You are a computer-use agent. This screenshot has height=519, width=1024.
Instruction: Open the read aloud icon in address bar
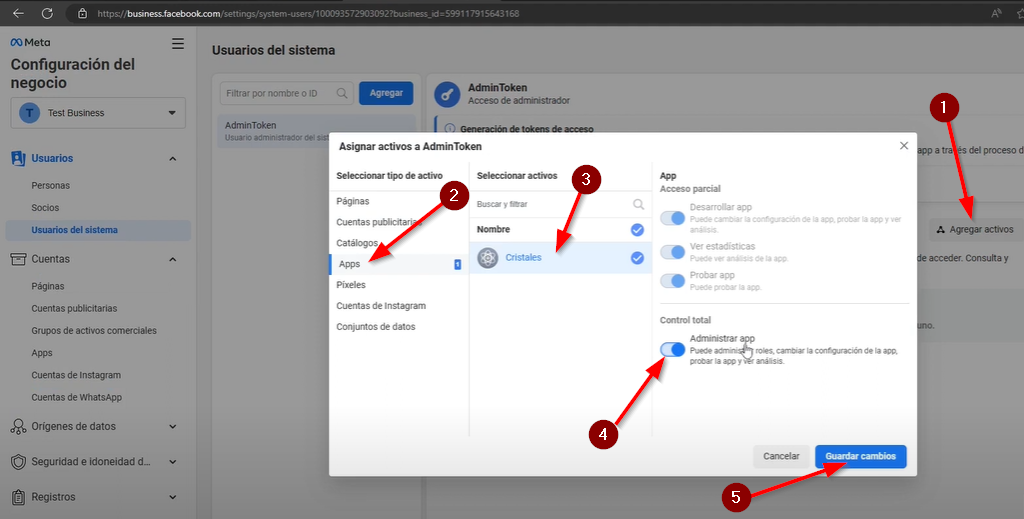[997, 13]
